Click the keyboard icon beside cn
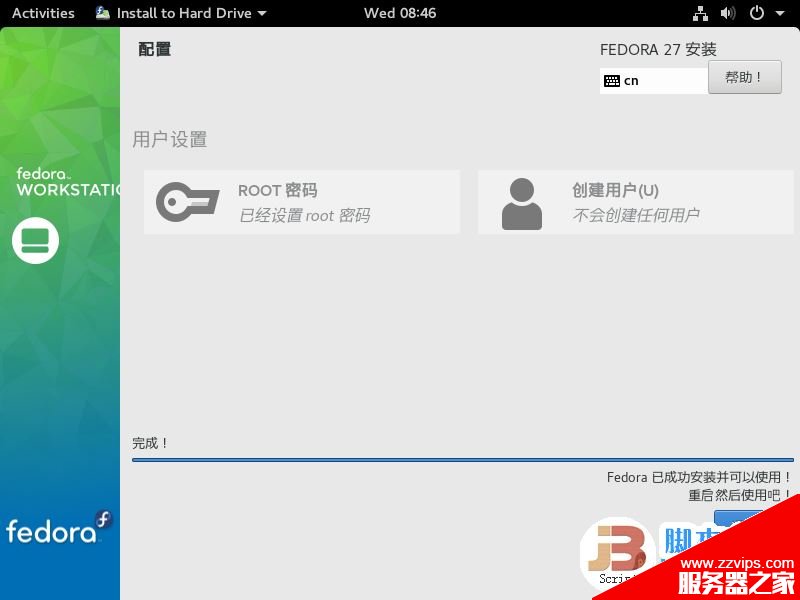This screenshot has height=600, width=800. [x=612, y=81]
